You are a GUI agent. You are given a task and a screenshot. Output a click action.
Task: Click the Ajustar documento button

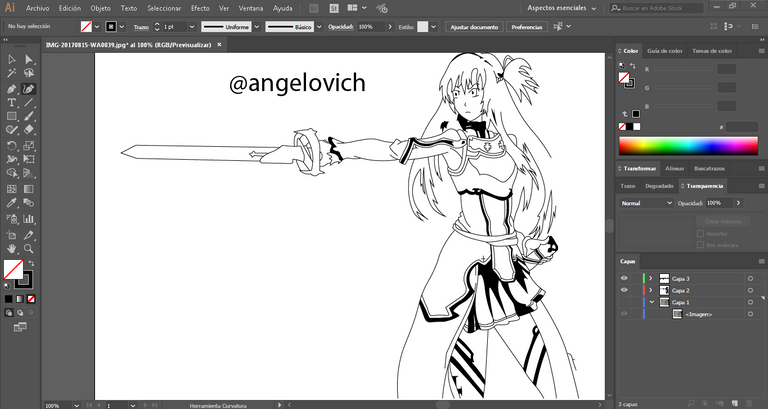[x=472, y=27]
